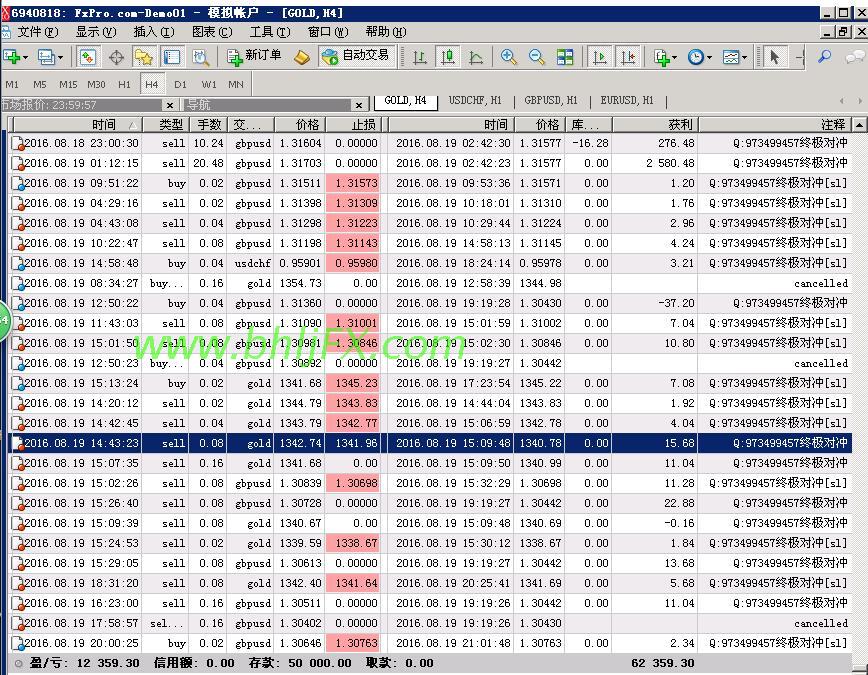Sort by the 注释 column header
868x675 pixels.
[x=775, y=125]
